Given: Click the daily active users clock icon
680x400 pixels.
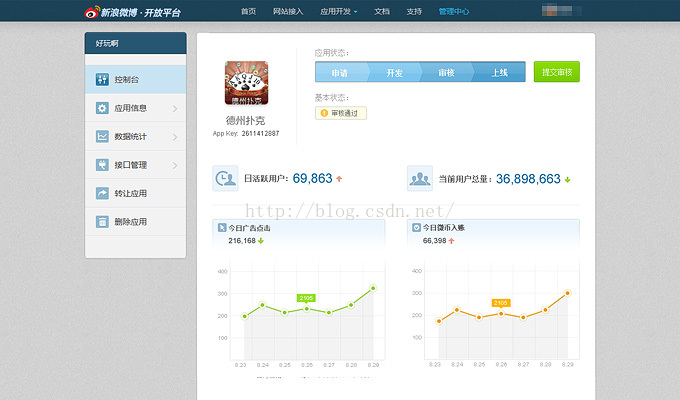Looking at the screenshot, I should pos(225,178).
